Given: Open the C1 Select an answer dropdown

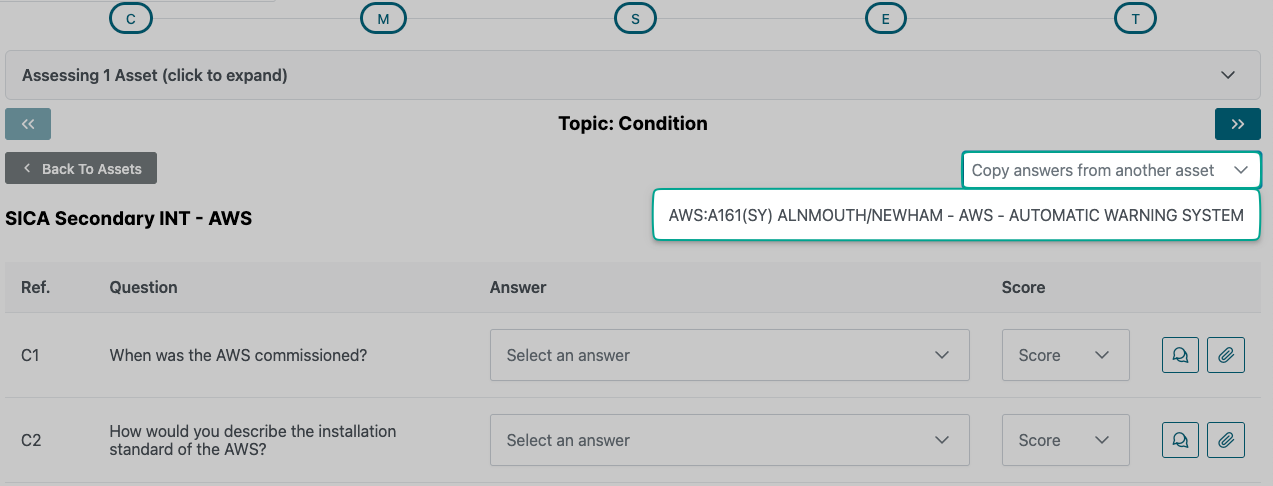Looking at the screenshot, I should 729,355.
